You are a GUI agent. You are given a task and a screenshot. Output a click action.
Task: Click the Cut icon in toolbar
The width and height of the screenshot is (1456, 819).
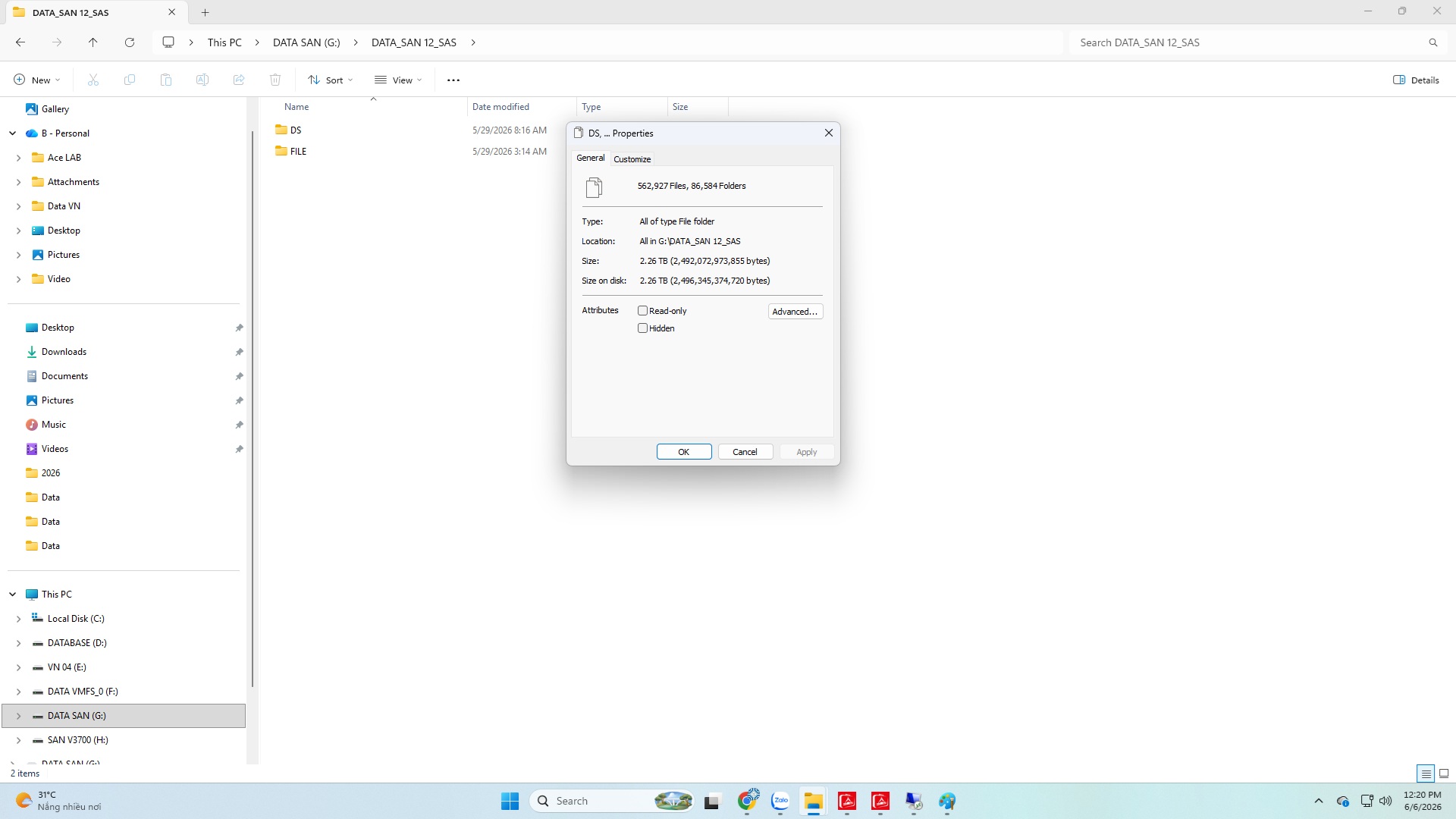coord(93,80)
